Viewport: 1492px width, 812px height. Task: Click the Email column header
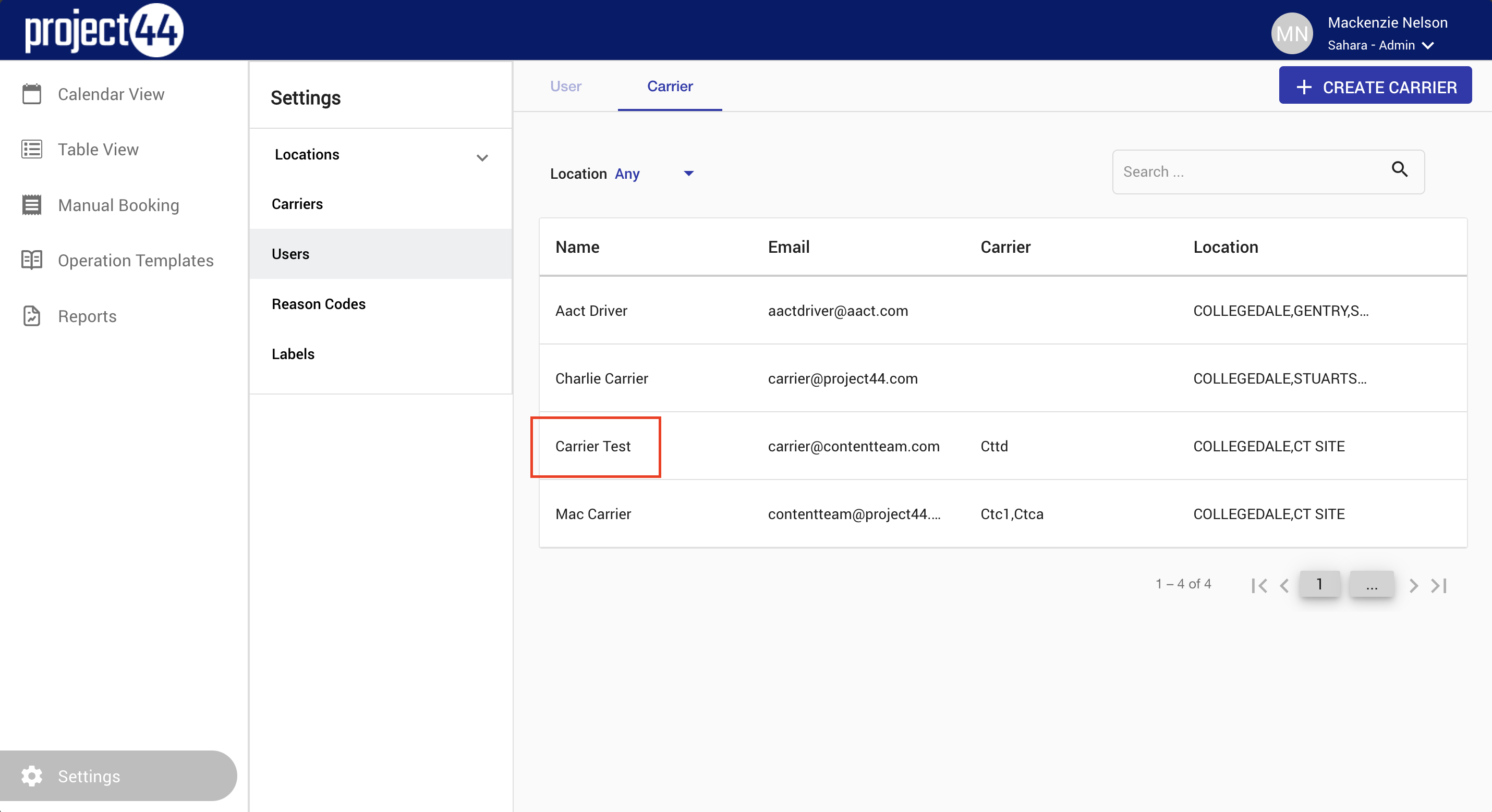789,247
